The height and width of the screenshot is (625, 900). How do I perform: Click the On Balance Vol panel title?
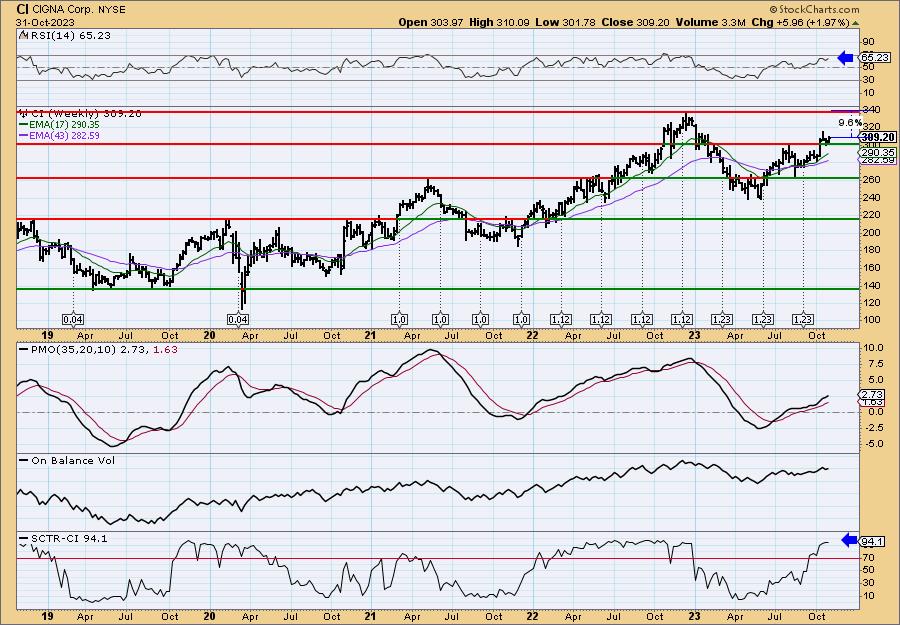(72, 461)
